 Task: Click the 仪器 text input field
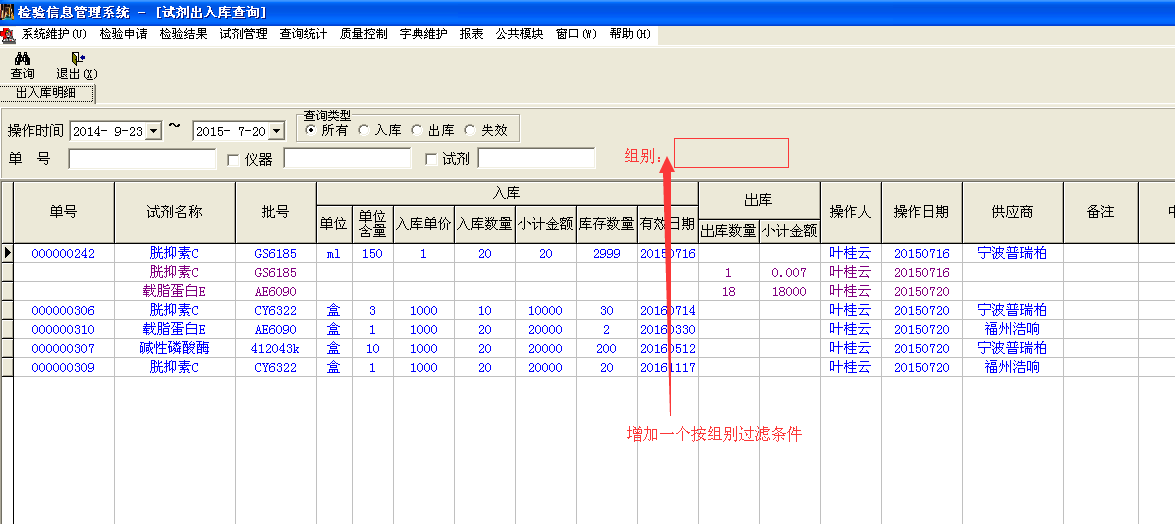pos(347,158)
